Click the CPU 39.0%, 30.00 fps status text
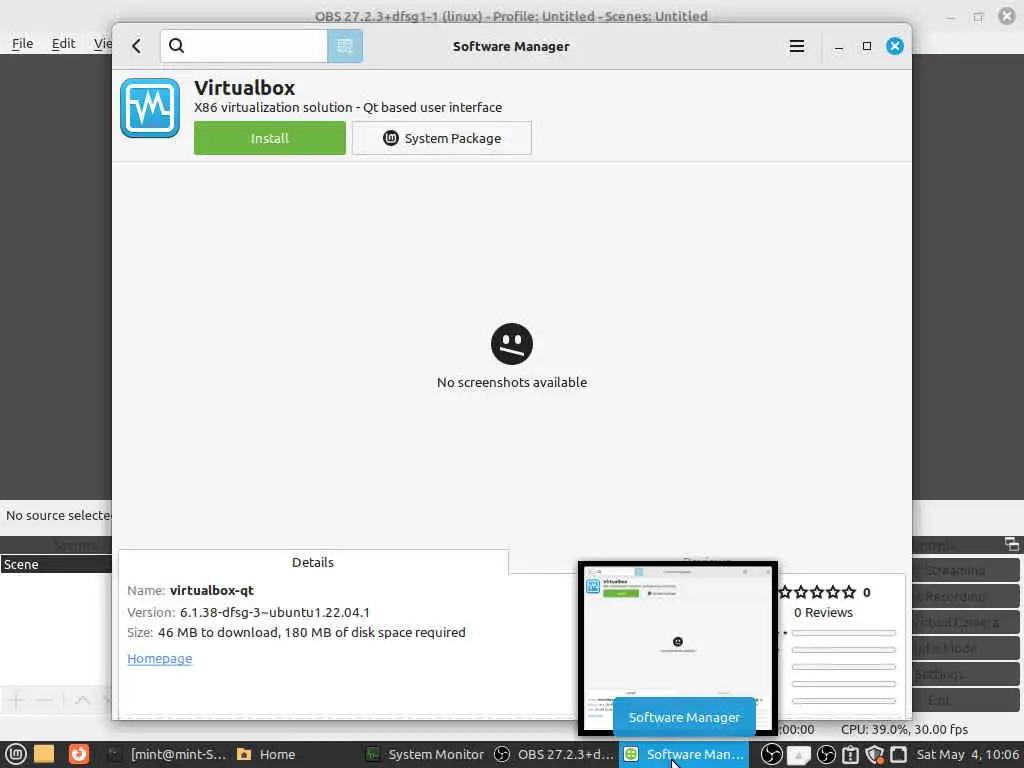 click(904, 729)
